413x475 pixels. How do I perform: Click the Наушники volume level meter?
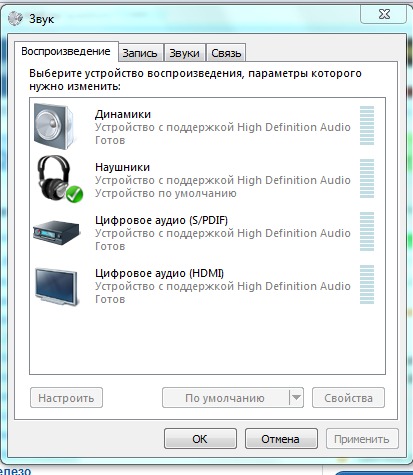[367, 179]
